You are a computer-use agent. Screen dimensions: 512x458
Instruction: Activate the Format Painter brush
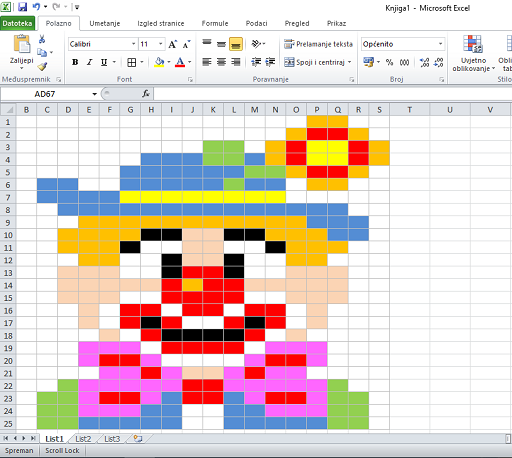(x=42, y=66)
